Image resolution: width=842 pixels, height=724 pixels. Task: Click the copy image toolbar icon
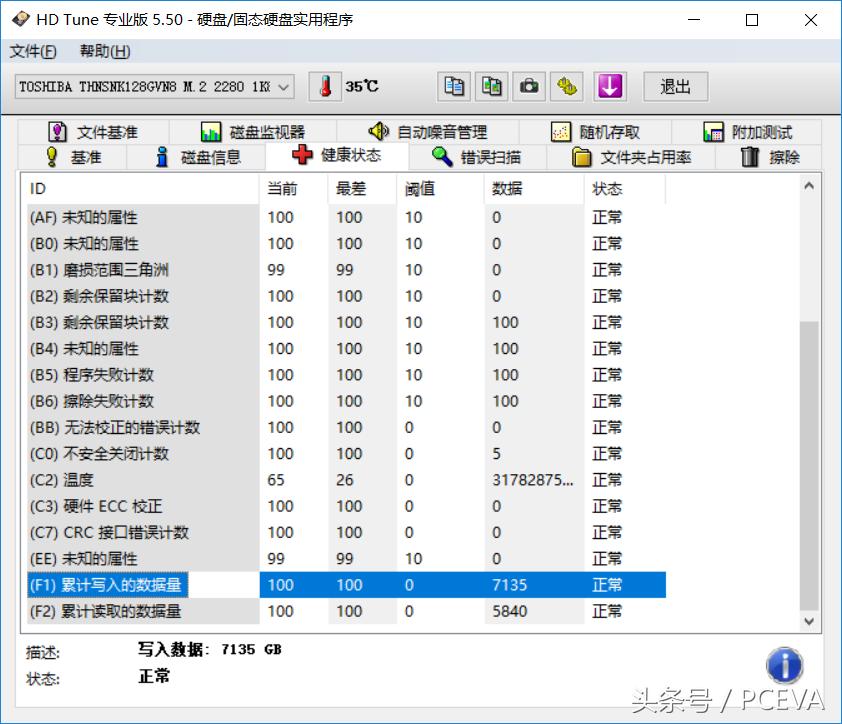(491, 86)
